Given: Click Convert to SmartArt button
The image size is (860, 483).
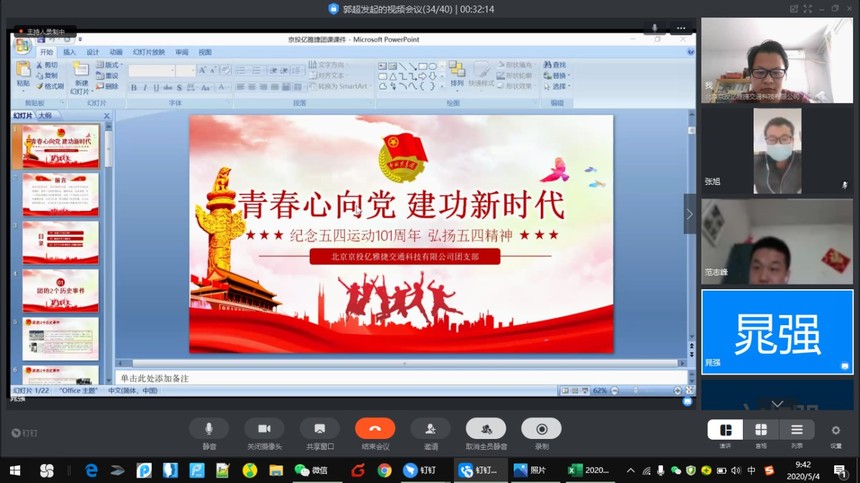Looking at the screenshot, I should click(x=340, y=86).
